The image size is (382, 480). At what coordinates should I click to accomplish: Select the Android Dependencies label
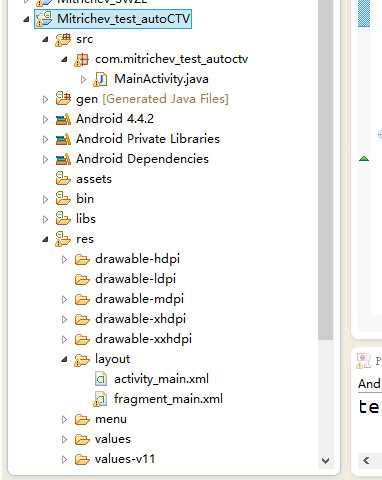(x=142, y=159)
